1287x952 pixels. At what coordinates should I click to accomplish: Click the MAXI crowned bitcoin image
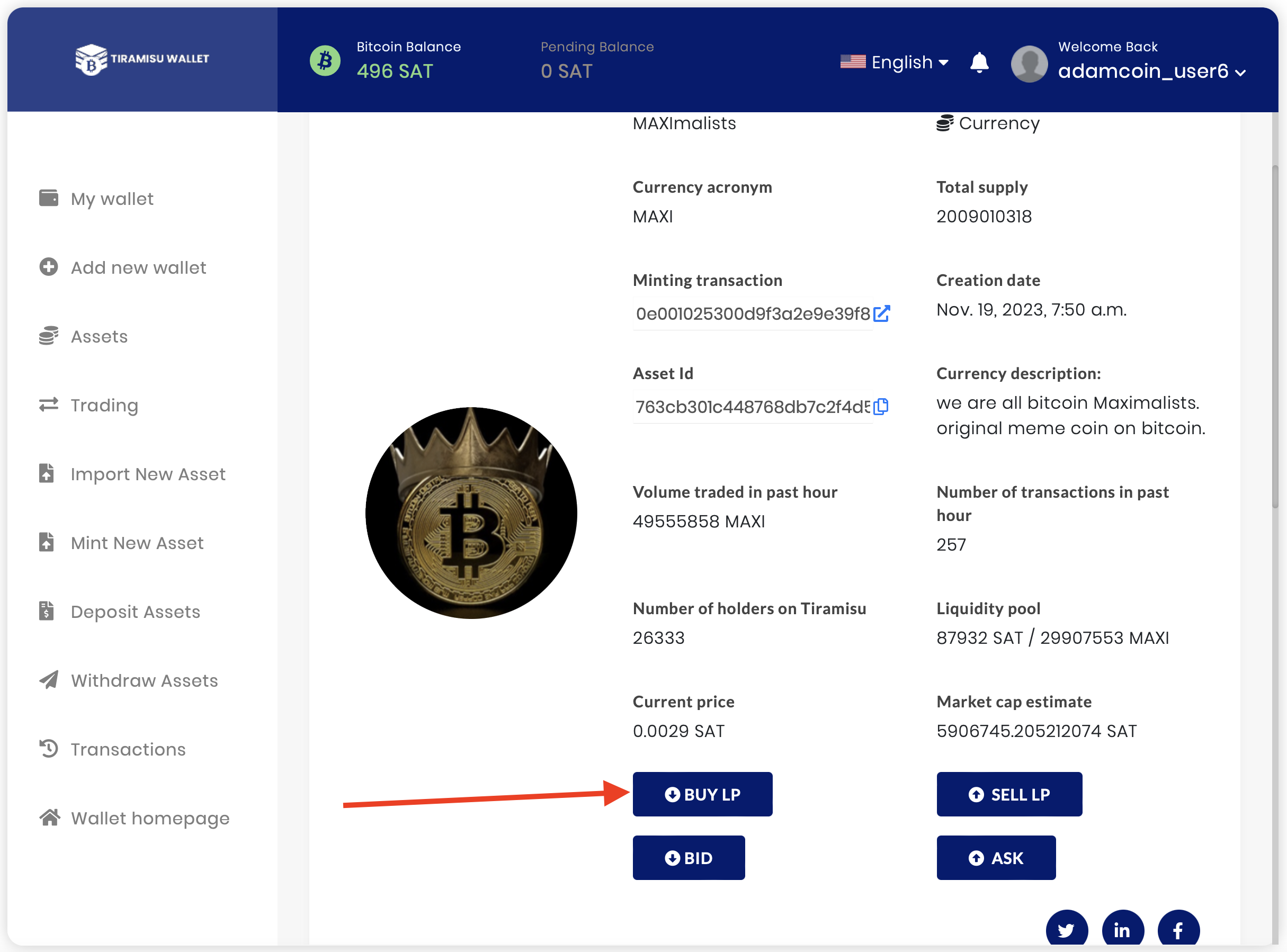click(x=471, y=513)
